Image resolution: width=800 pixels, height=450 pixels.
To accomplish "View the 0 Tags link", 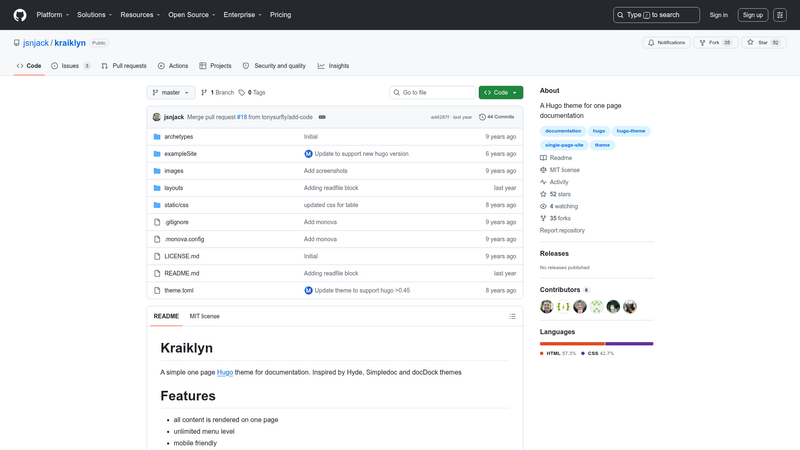I will [252, 92].
